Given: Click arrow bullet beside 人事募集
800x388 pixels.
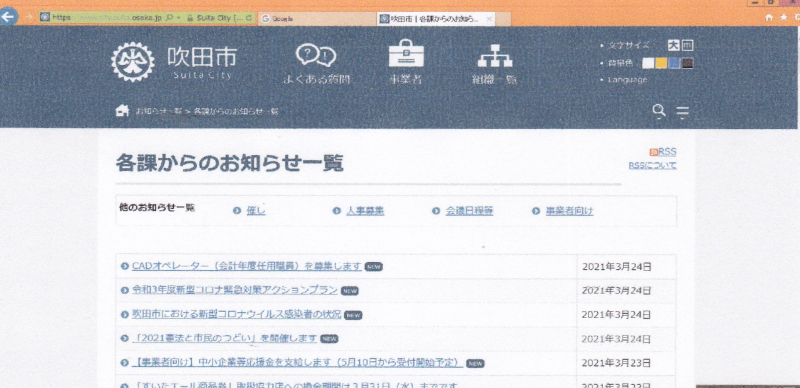Looking at the screenshot, I should pos(336,211).
